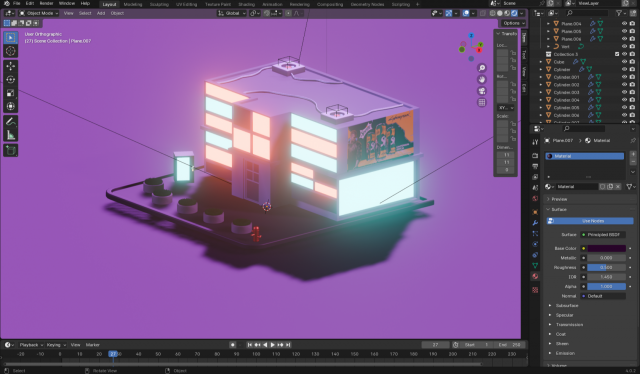Open the Output properties tab
640x374 pixels.
(x=535, y=166)
